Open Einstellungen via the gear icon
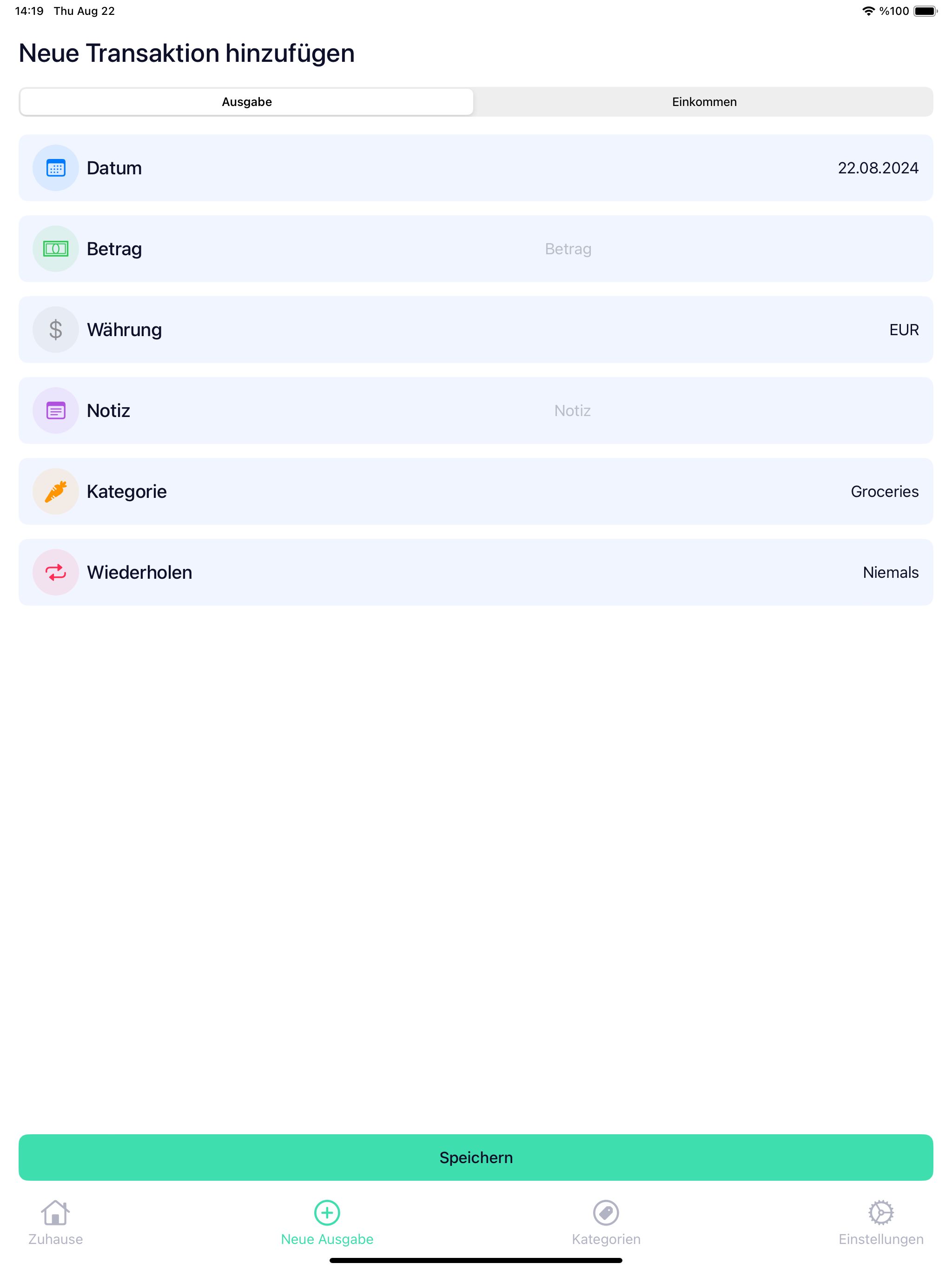 tap(881, 1212)
